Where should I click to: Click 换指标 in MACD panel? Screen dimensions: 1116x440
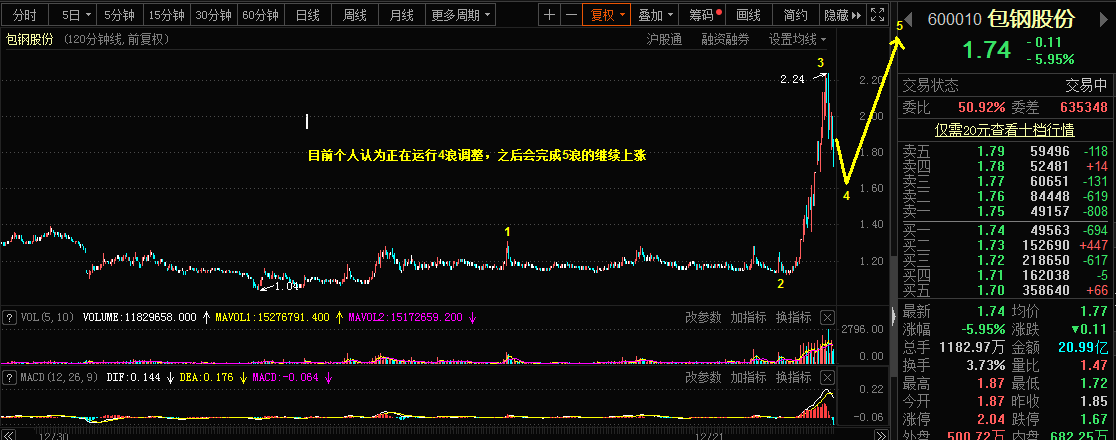[794, 377]
